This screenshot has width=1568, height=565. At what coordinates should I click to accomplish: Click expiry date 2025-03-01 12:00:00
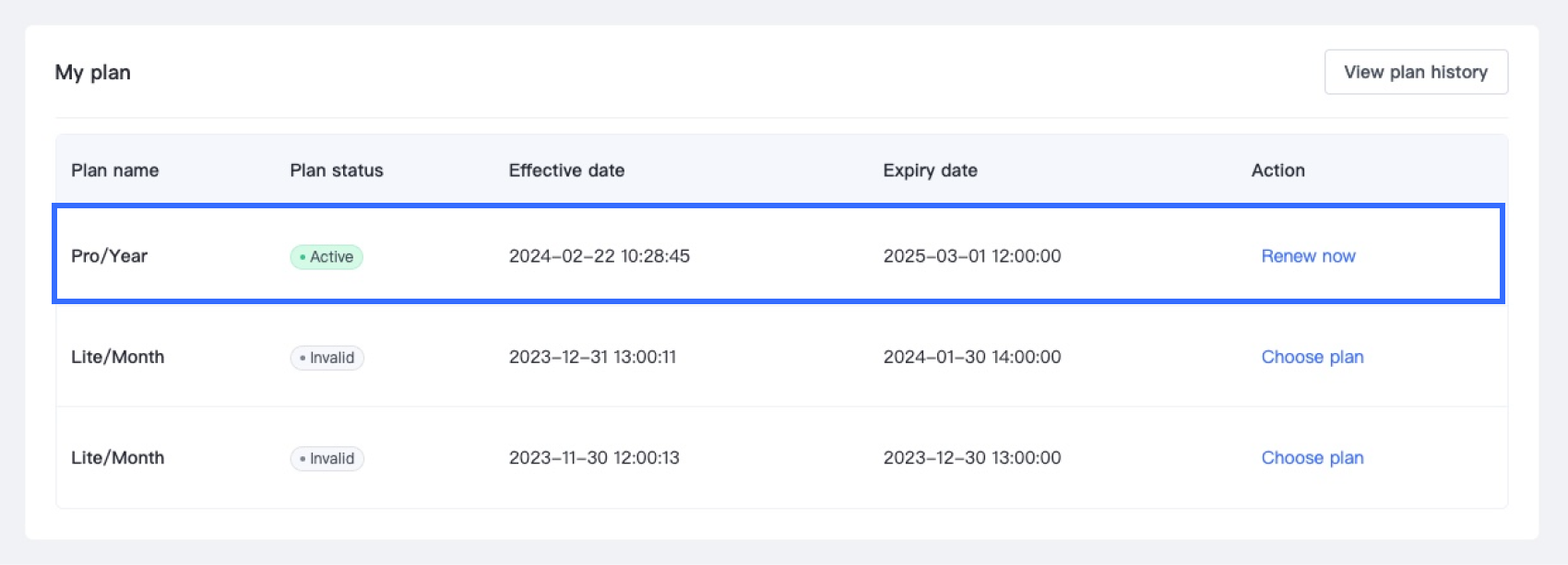pyautogui.click(x=971, y=256)
